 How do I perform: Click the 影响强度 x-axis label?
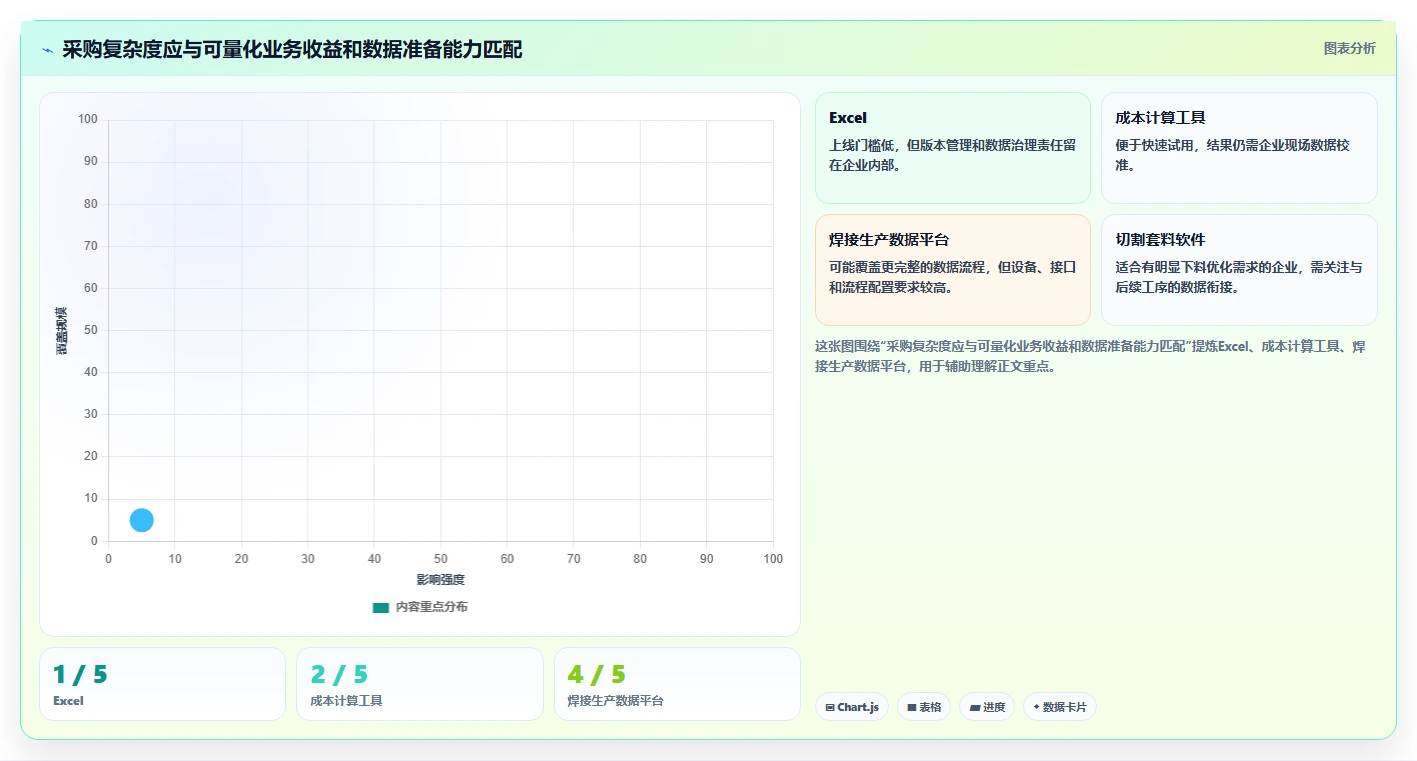tap(441, 580)
